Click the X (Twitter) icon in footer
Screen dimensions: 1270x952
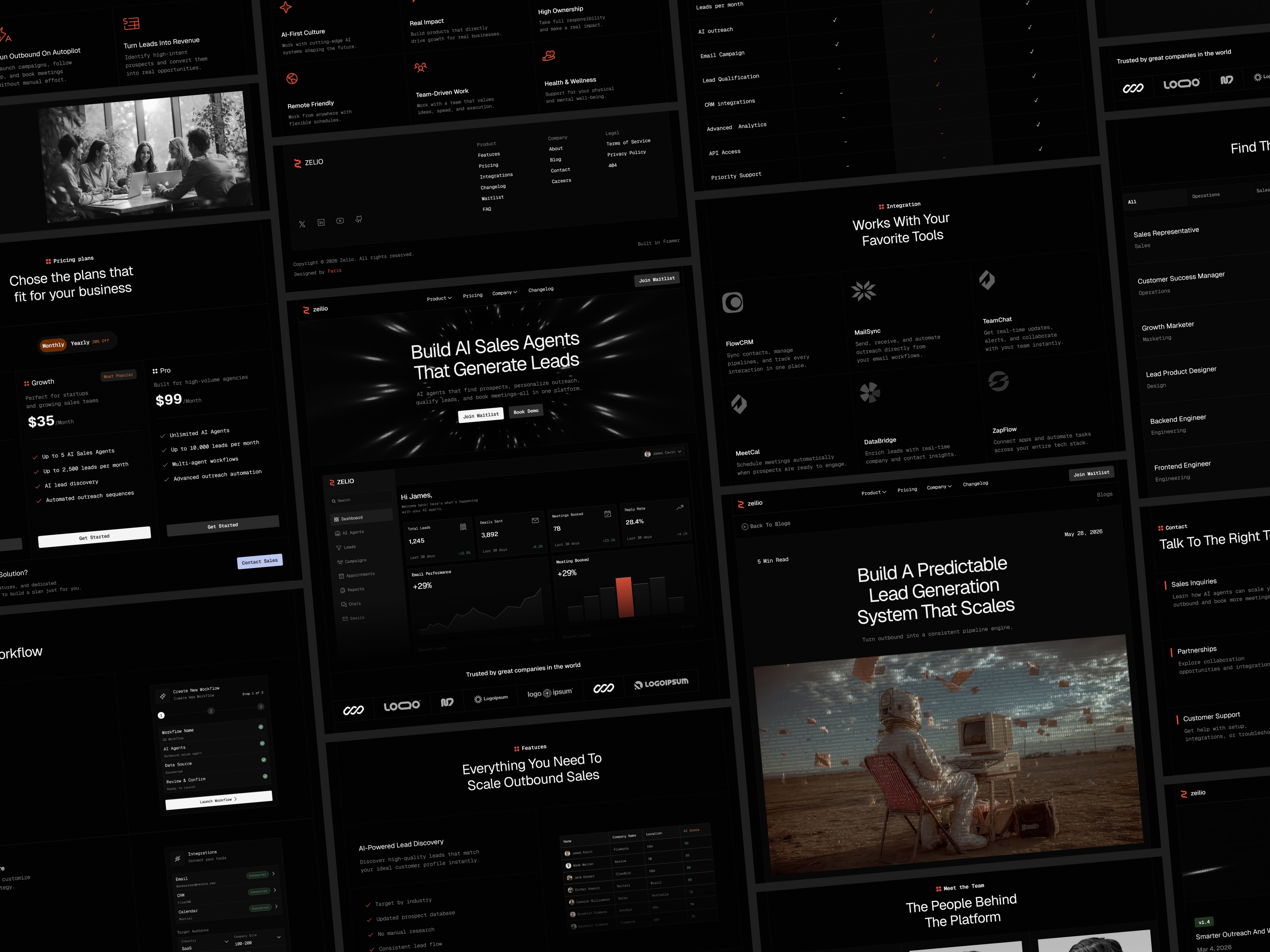[x=302, y=224]
